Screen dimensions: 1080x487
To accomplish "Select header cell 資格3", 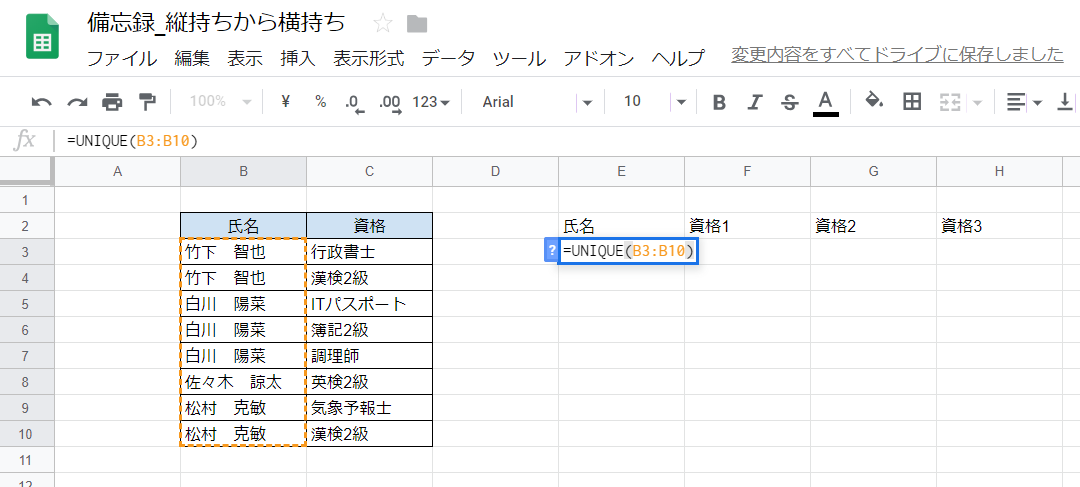I will pyautogui.click(x=999, y=225).
